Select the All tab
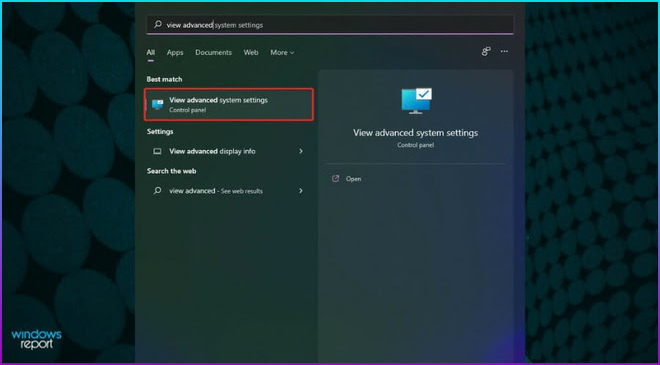Image resolution: width=660 pixels, height=365 pixels. 151,53
